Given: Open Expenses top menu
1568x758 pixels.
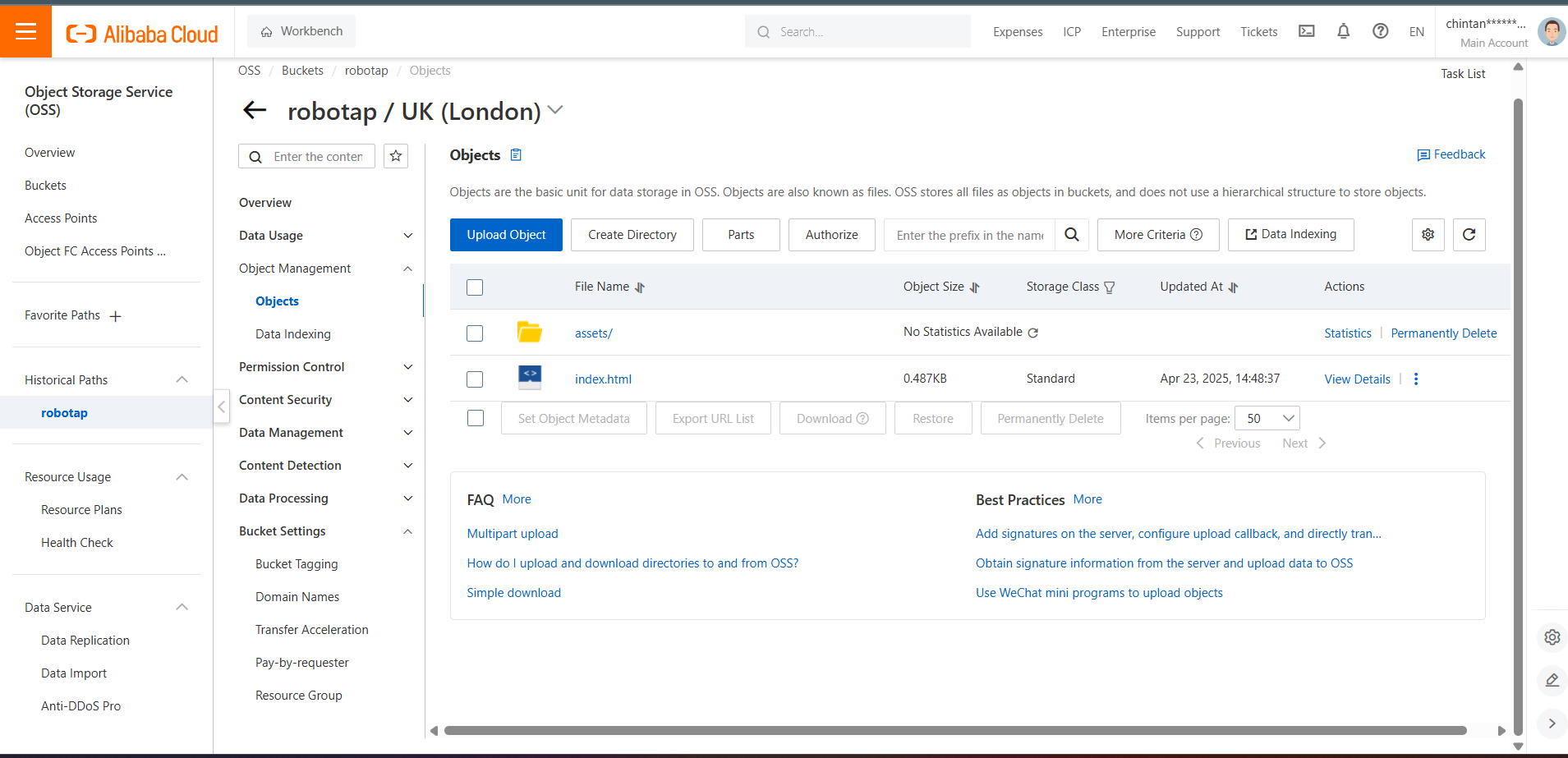Looking at the screenshot, I should pyautogui.click(x=1018, y=32).
